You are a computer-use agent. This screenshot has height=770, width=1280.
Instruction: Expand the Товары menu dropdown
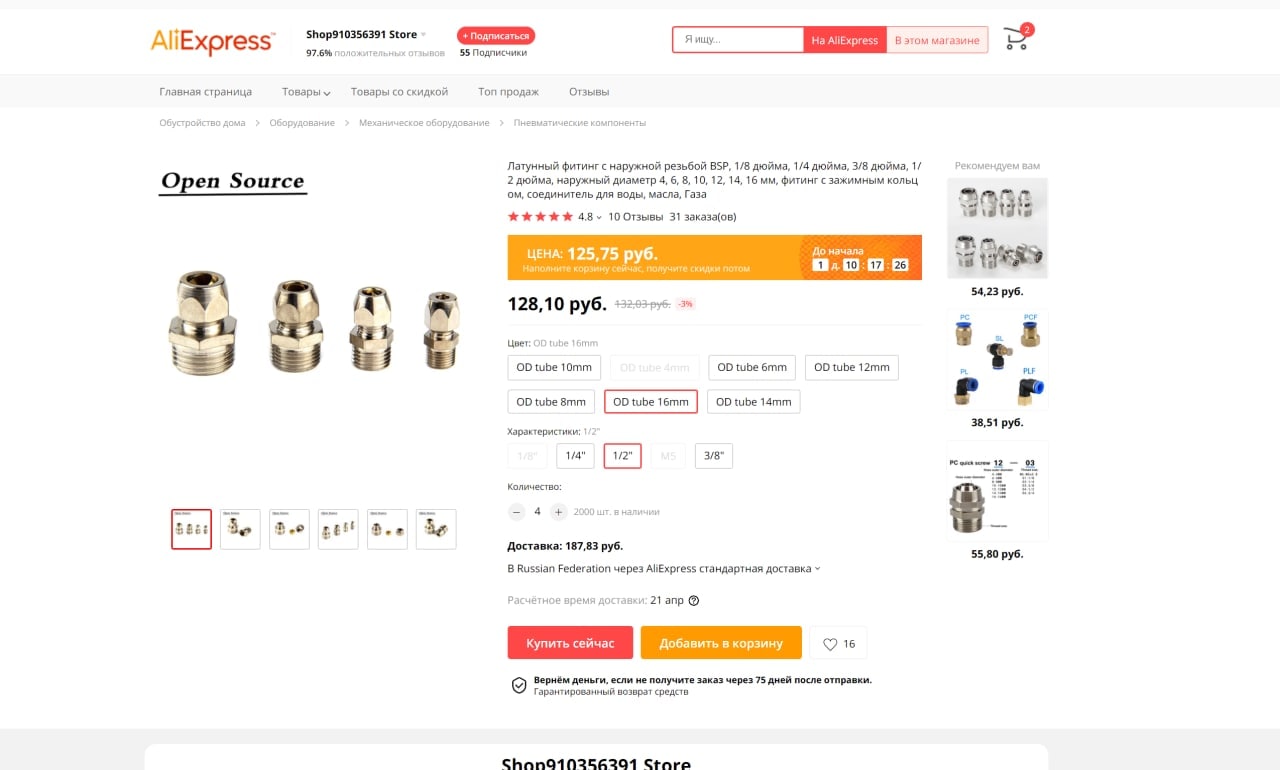pos(306,92)
